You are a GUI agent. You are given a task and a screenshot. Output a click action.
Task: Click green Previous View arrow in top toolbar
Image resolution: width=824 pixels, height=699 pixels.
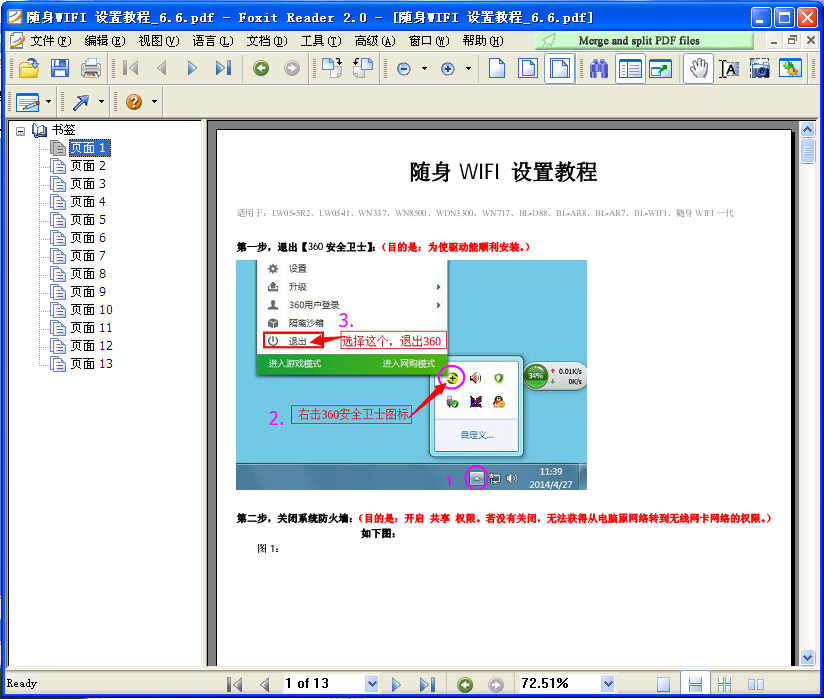(261, 68)
